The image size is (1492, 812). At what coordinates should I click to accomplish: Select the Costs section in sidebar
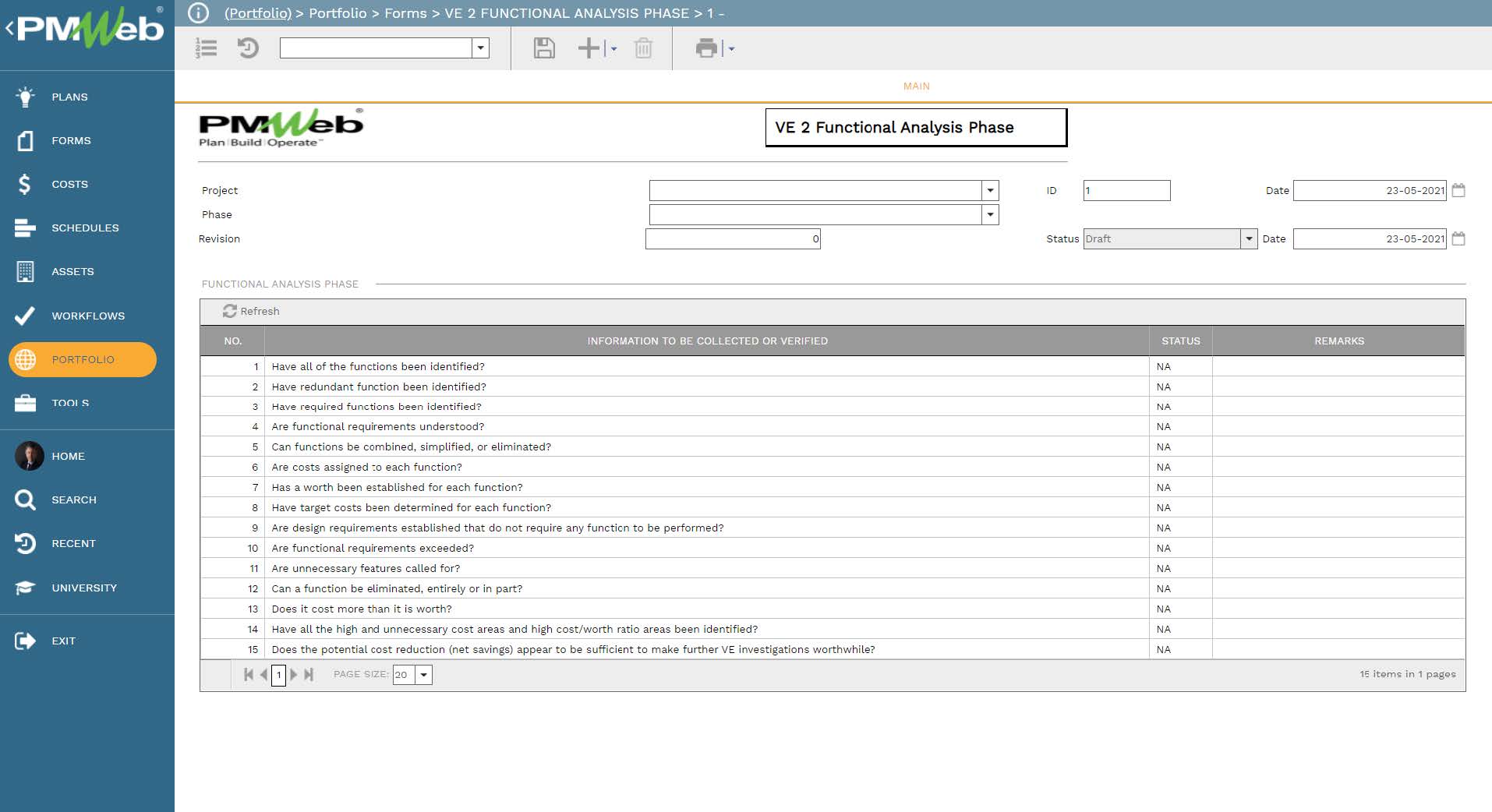[x=69, y=184]
